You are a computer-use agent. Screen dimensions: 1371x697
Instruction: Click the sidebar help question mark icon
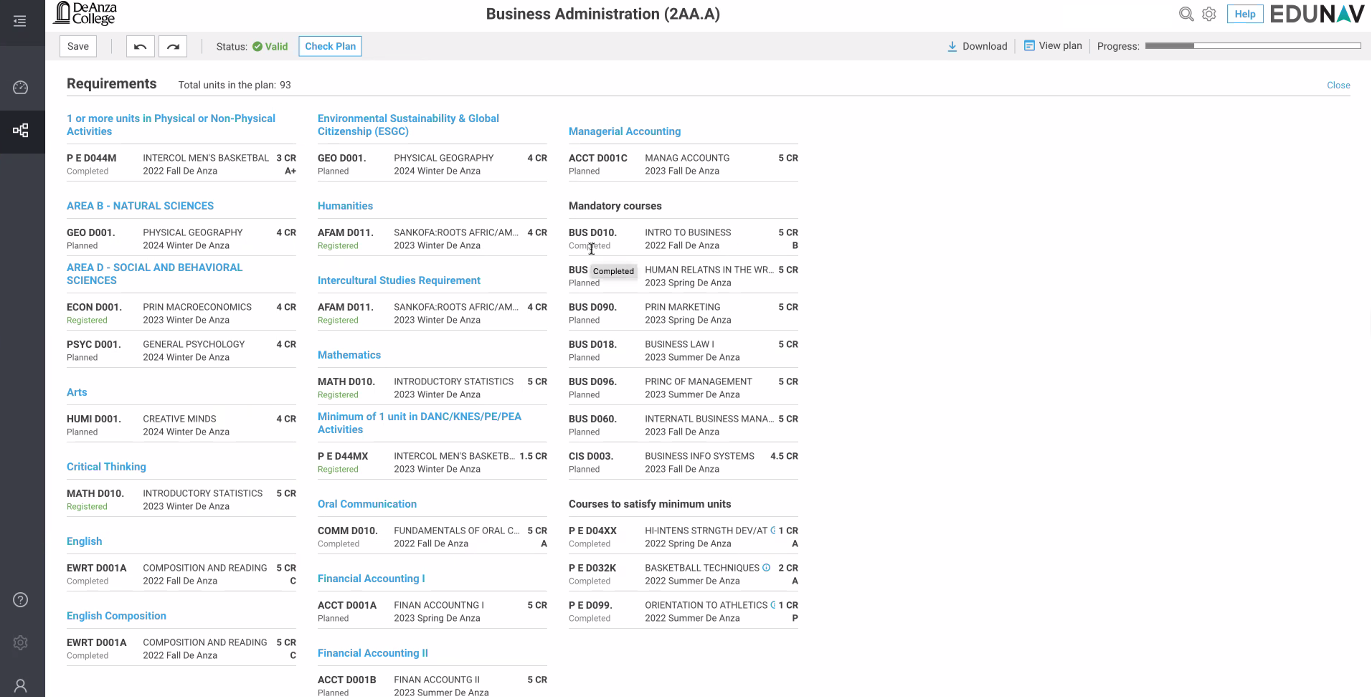pos(20,600)
